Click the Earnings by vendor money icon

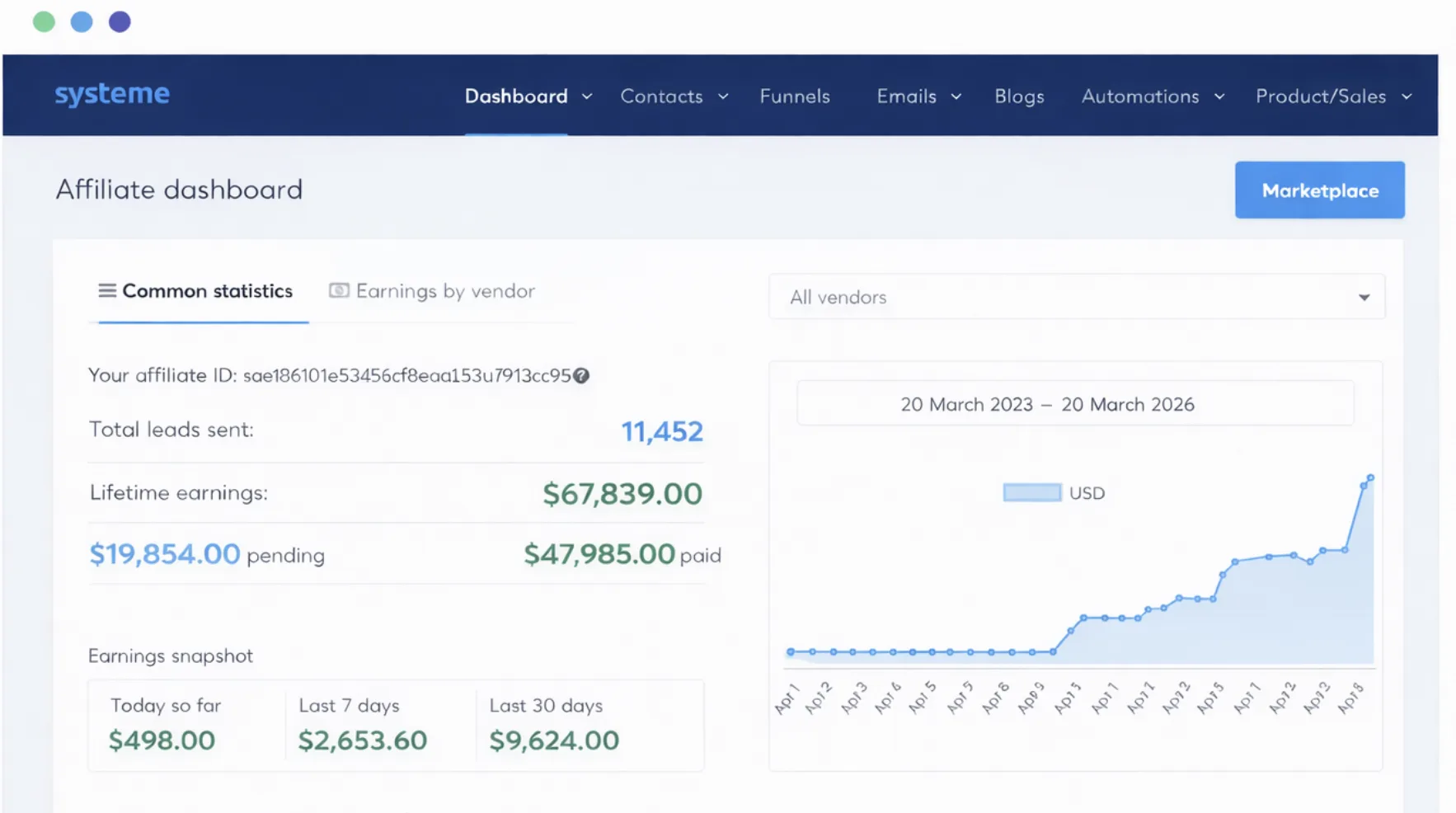339,291
